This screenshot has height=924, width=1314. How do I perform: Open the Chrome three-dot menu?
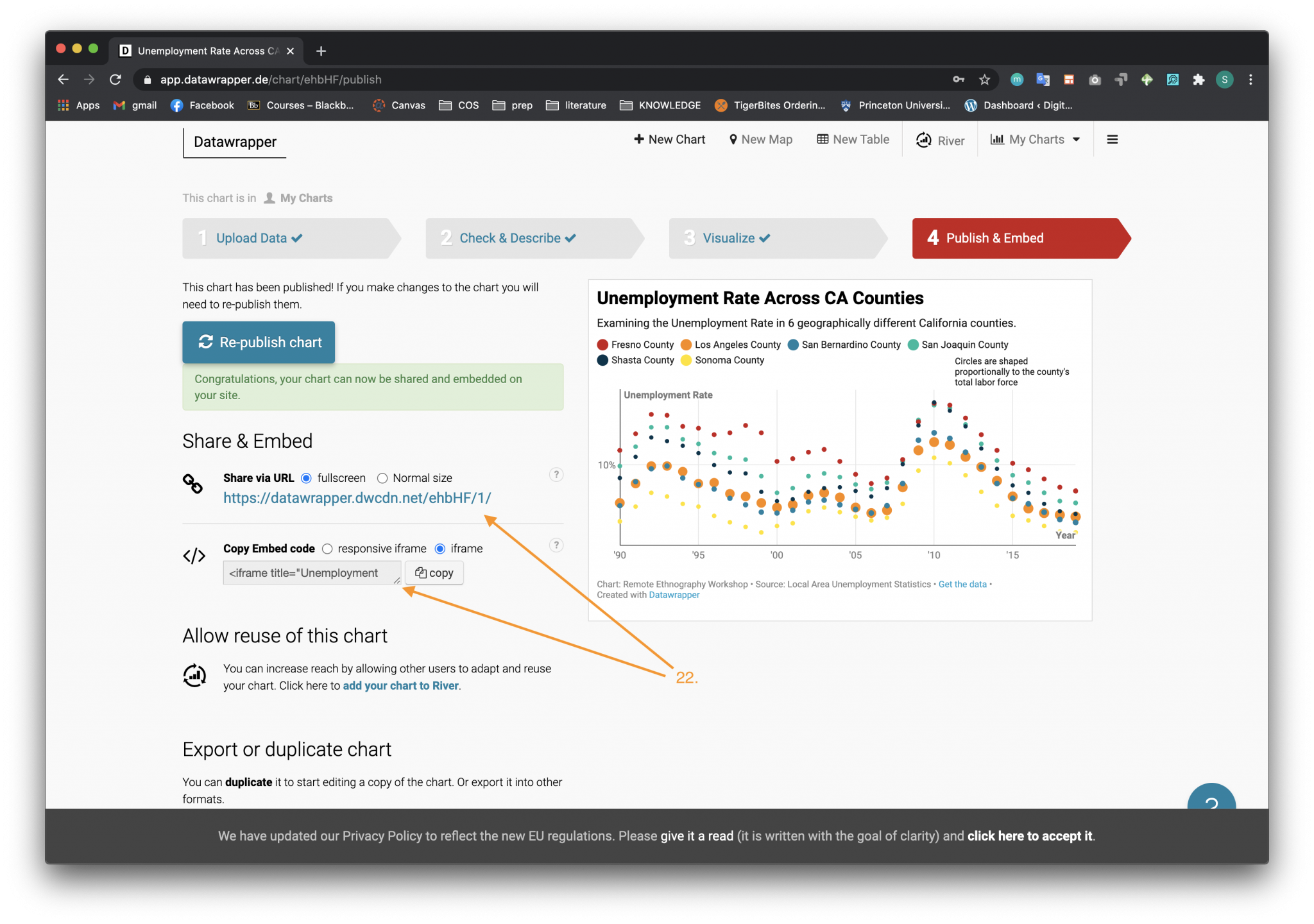click(1250, 80)
